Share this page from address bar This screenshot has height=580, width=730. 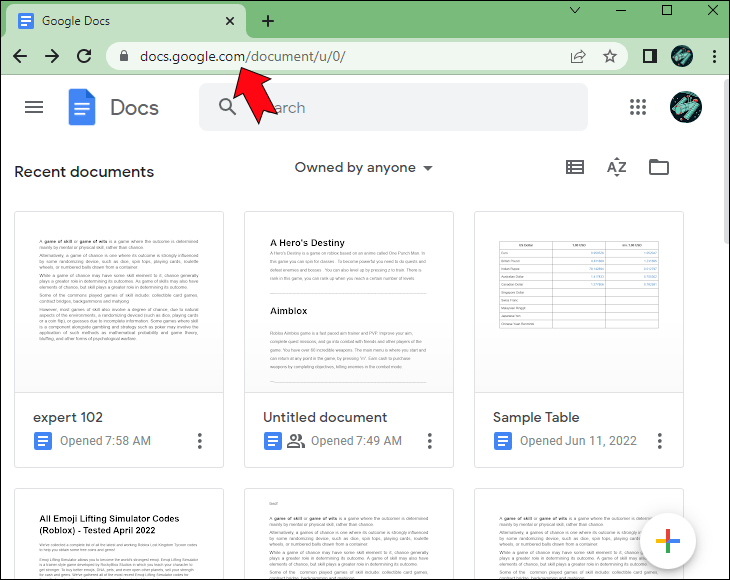[x=578, y=56]
